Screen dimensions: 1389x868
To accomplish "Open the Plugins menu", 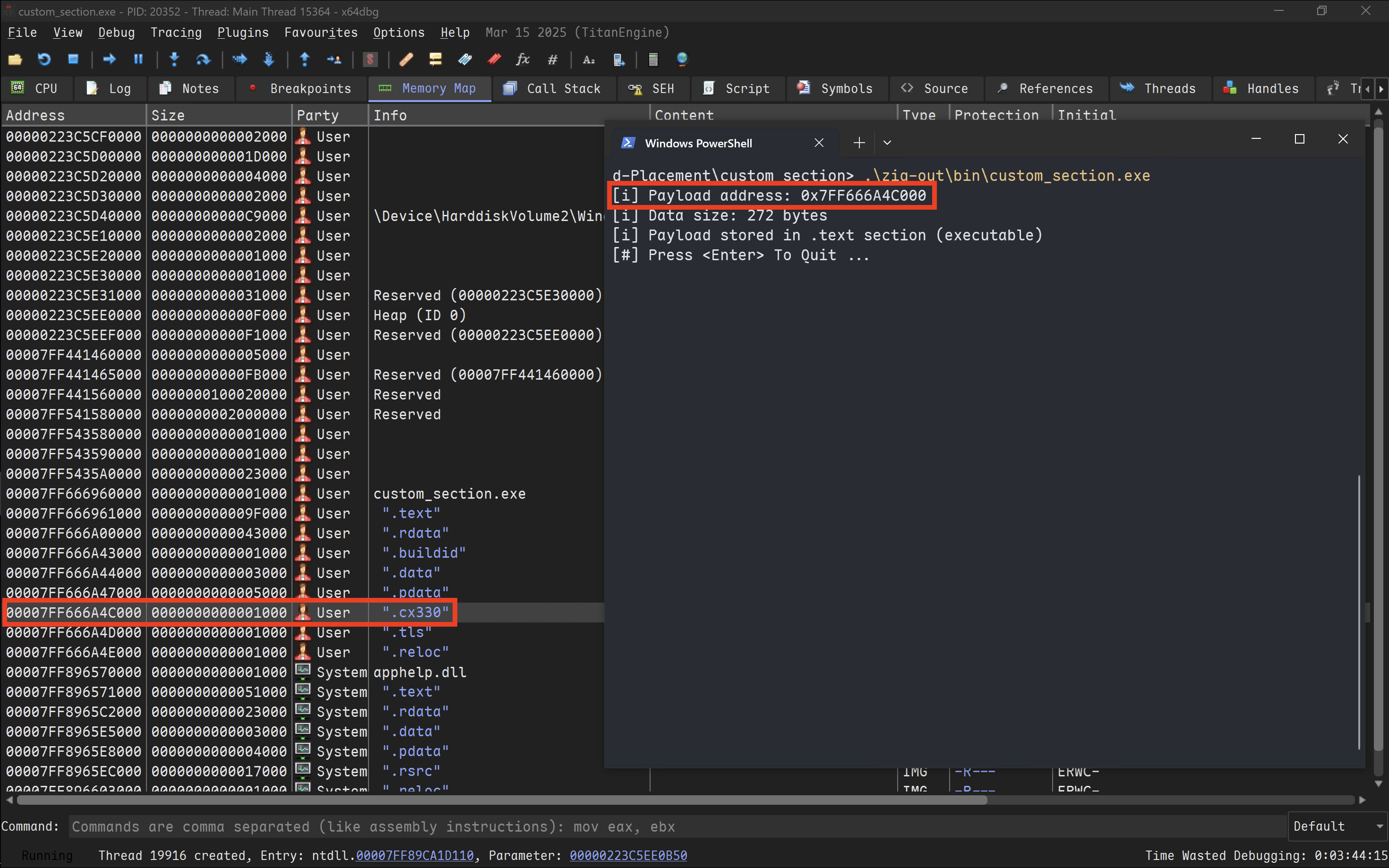I will [243, 33].
